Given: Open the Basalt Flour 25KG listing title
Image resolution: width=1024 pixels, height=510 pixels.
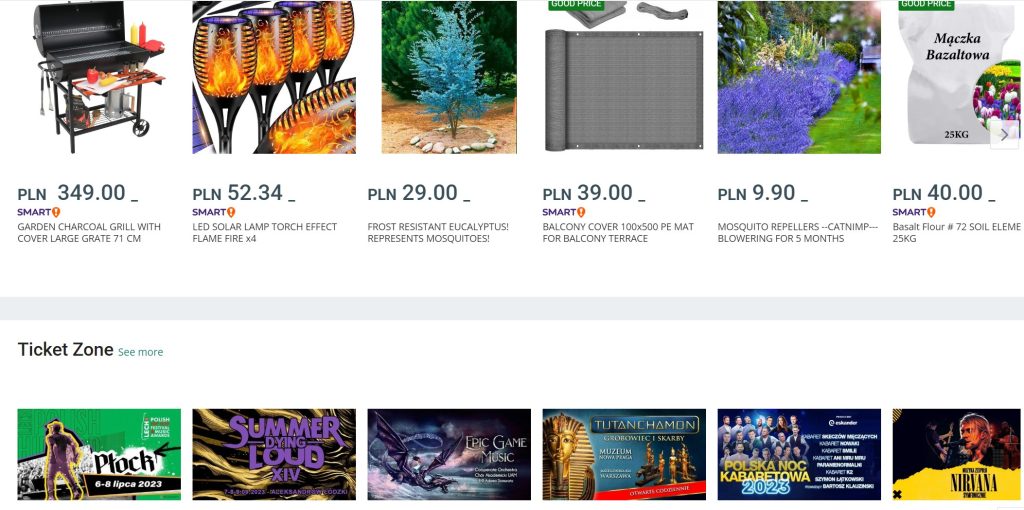Looking at the screenshot, I should (x=957, y=232).
